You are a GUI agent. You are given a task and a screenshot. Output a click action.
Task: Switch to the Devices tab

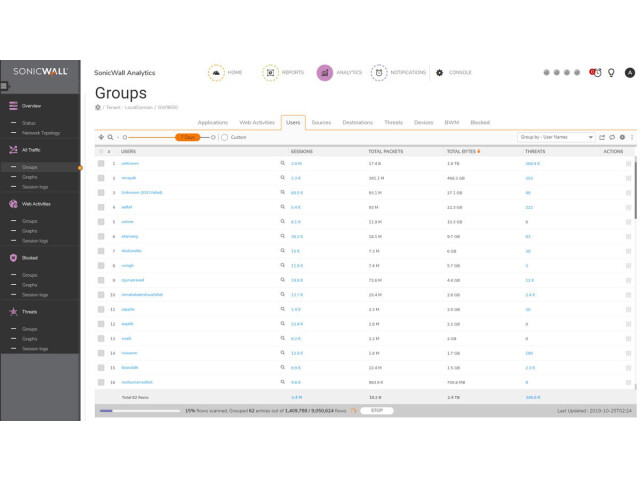[423, 122]
